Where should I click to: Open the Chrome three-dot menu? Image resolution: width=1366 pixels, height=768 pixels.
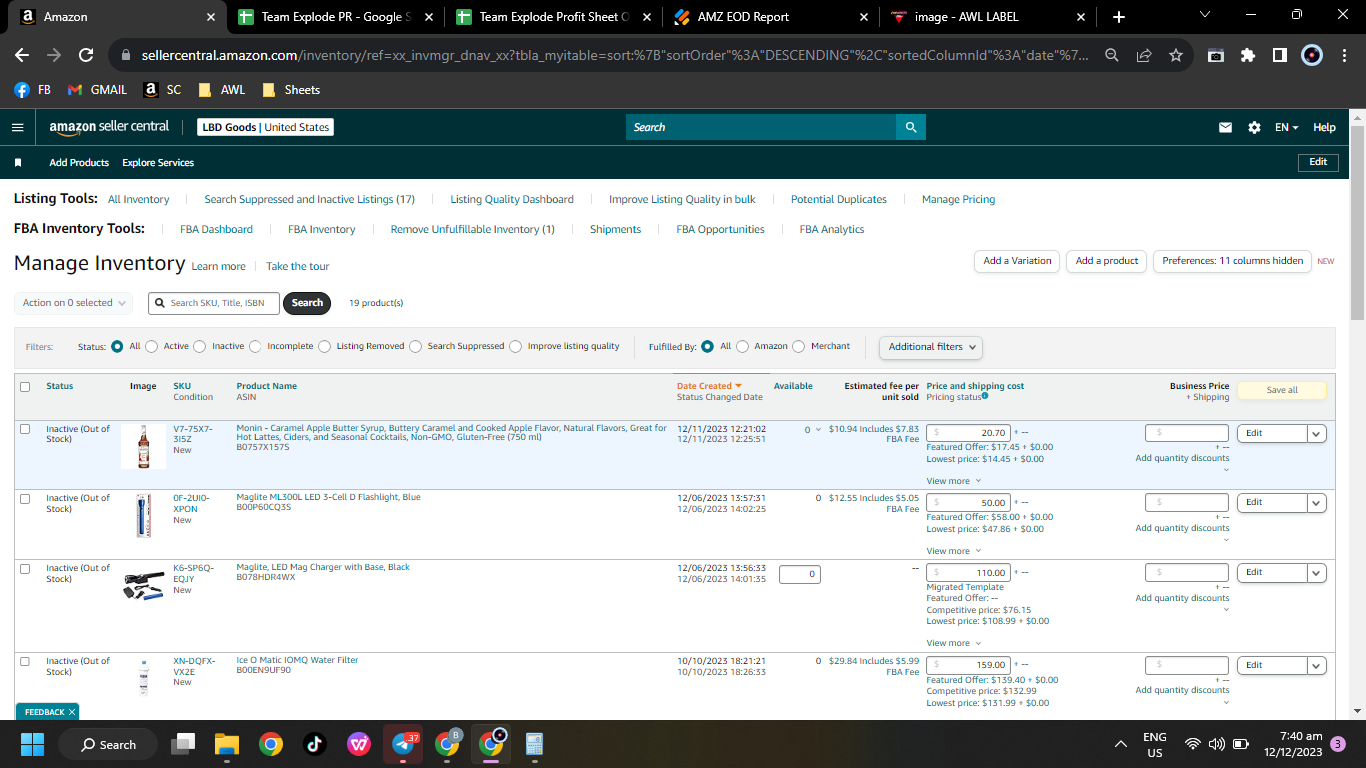1344,55
